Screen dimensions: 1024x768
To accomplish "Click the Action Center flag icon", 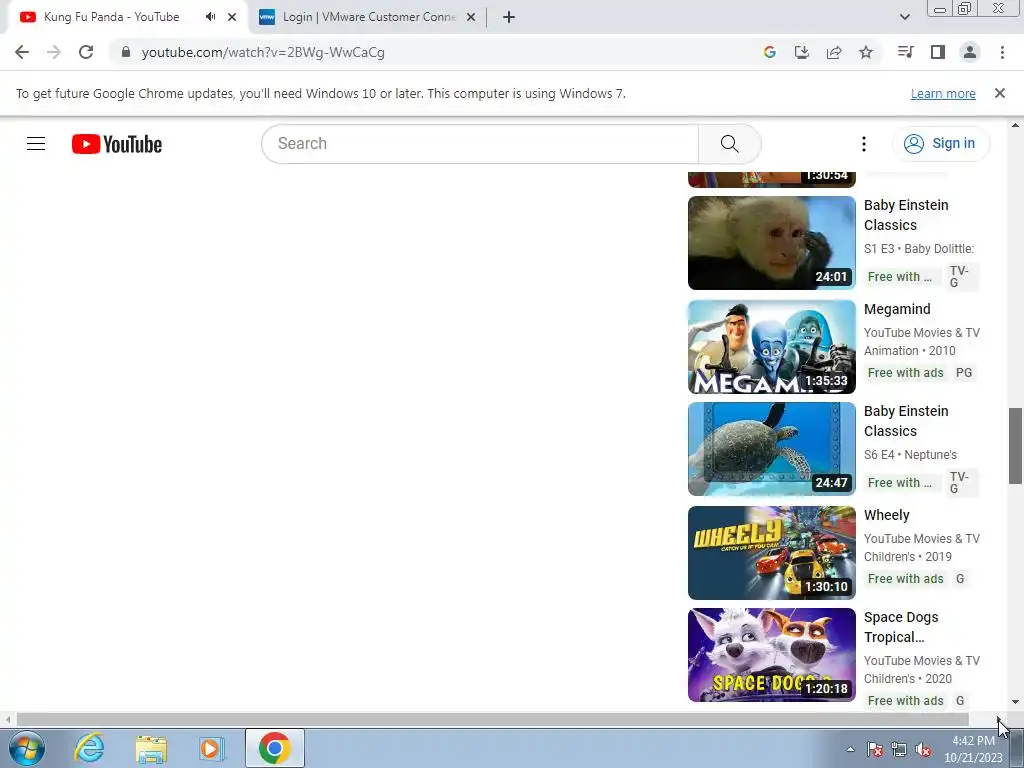I will click(875, 749).
